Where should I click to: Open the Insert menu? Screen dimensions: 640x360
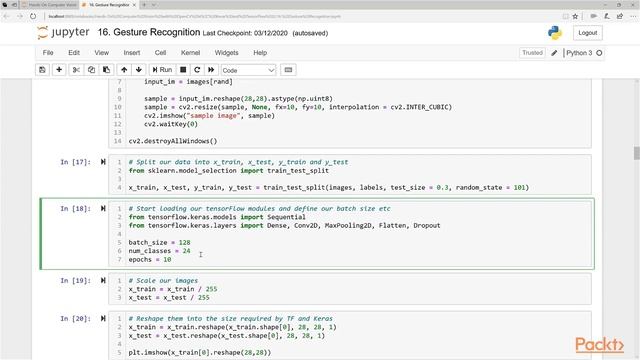click(132, 53)
